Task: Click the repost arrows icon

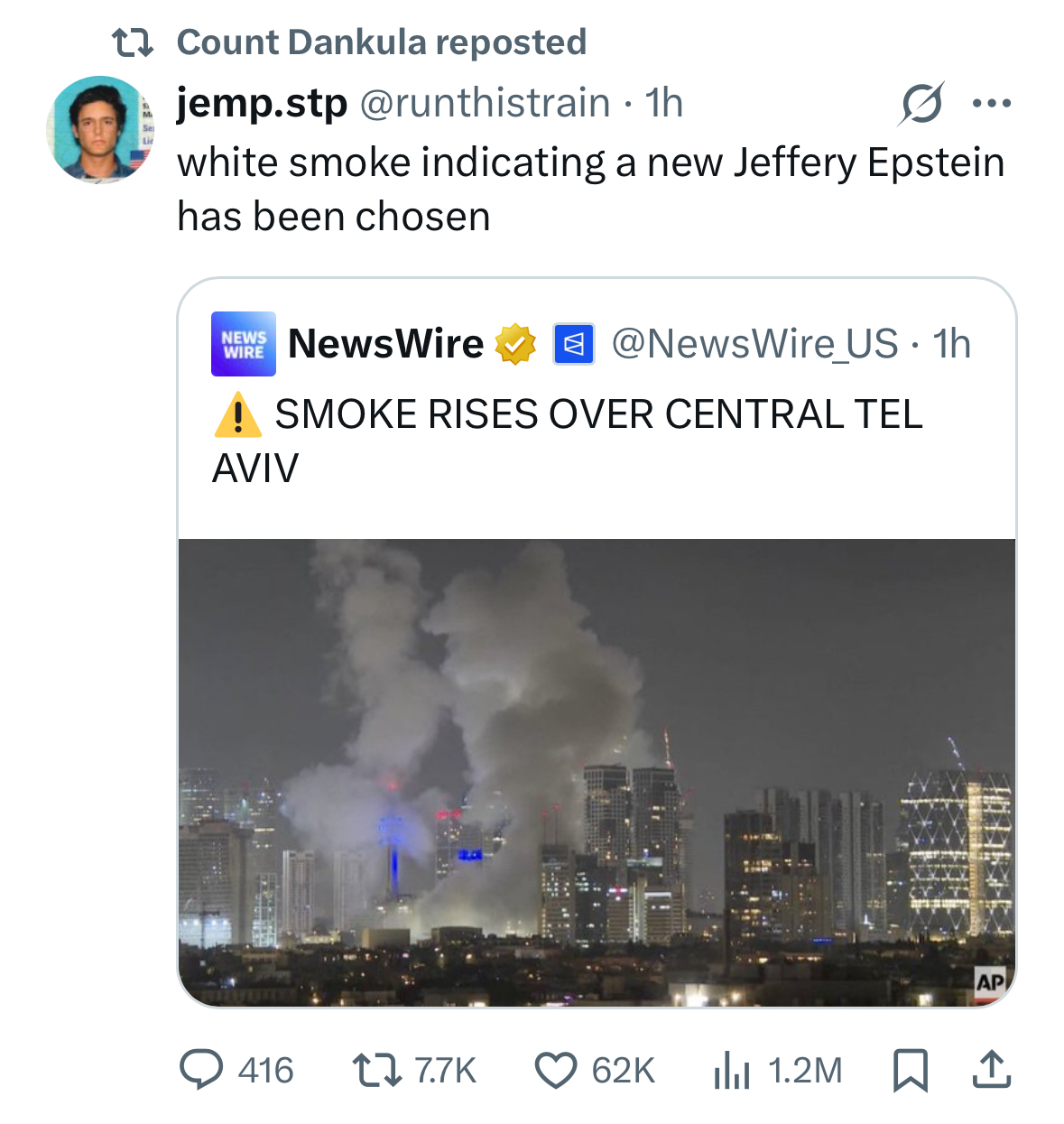Action: (x=375, y=1070)
